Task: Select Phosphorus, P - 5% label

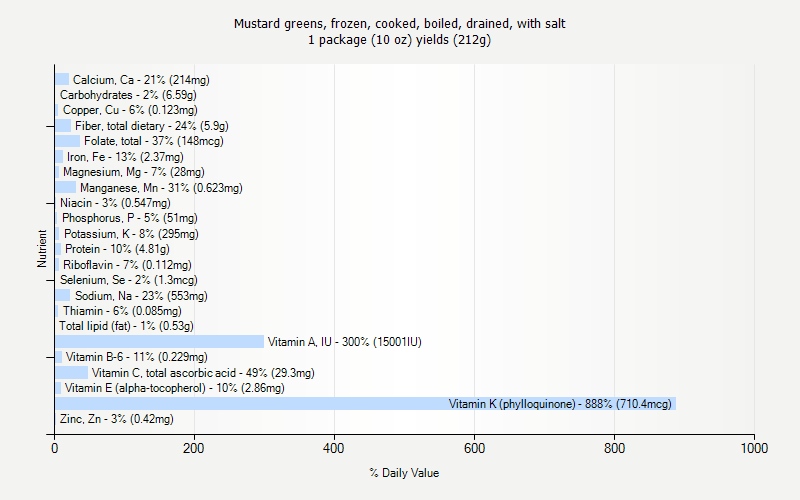Action: pyautogui.click(x=130, y=218)
